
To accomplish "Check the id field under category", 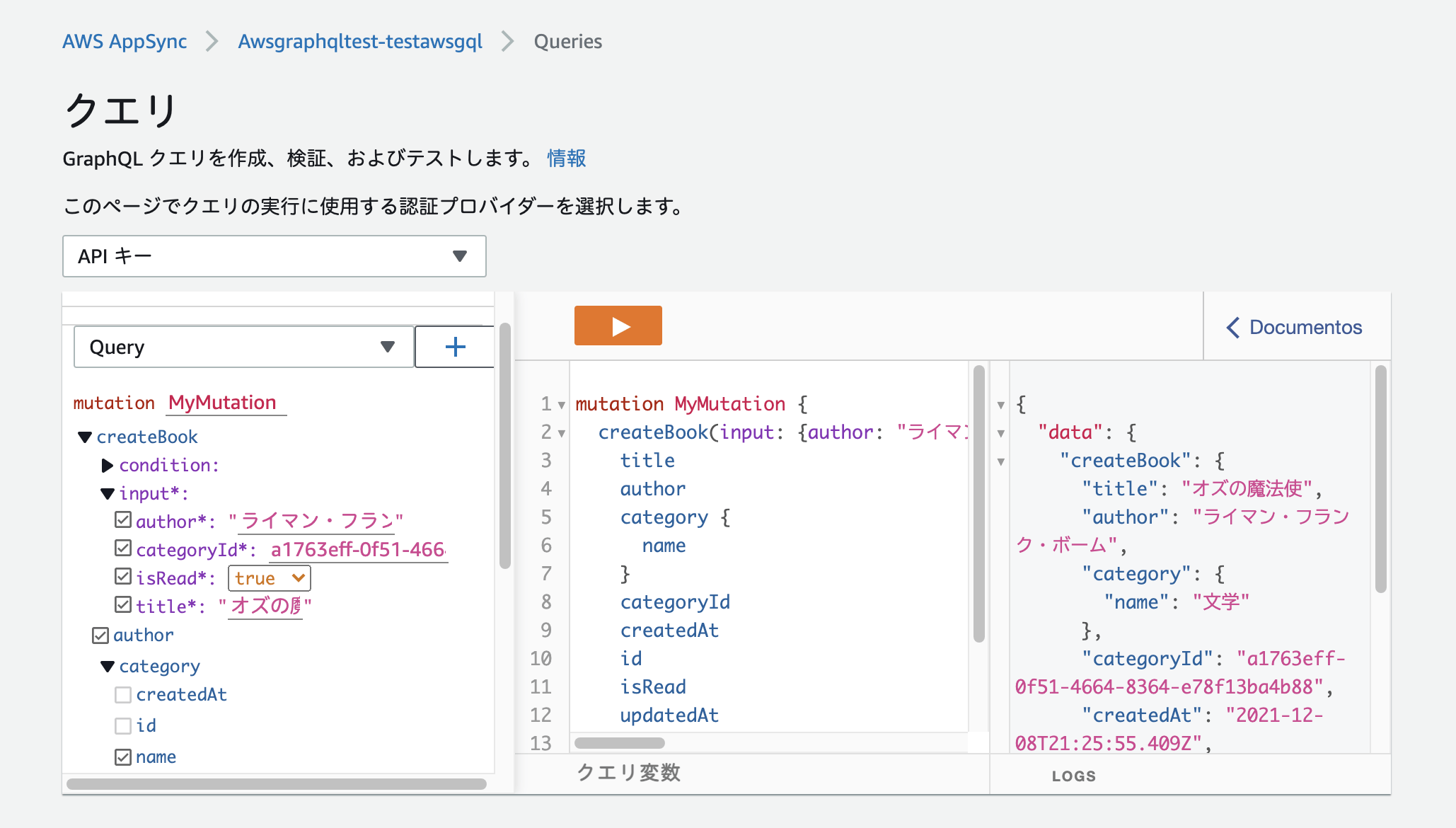I will tap(123, 726).
